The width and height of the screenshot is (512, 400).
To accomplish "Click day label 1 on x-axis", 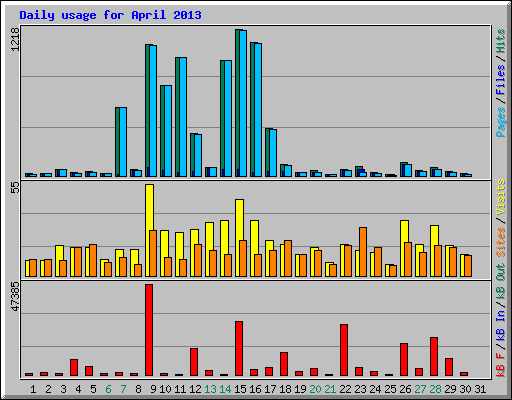I will coord(33,389).
